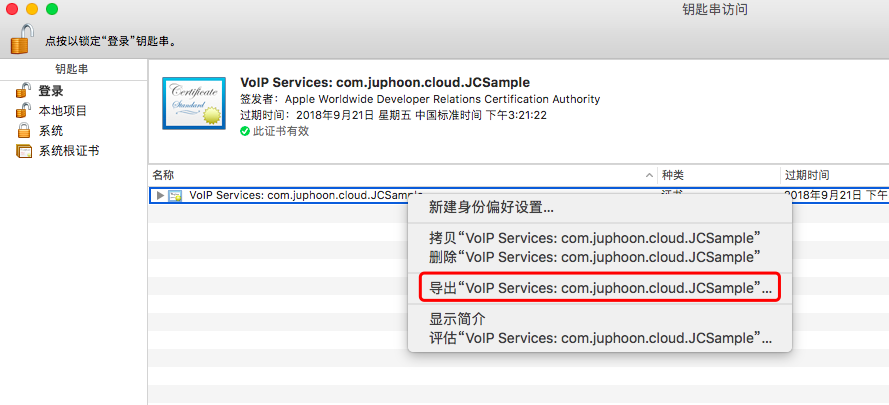Choose 显示简介 from context menu

click(600, 319)
